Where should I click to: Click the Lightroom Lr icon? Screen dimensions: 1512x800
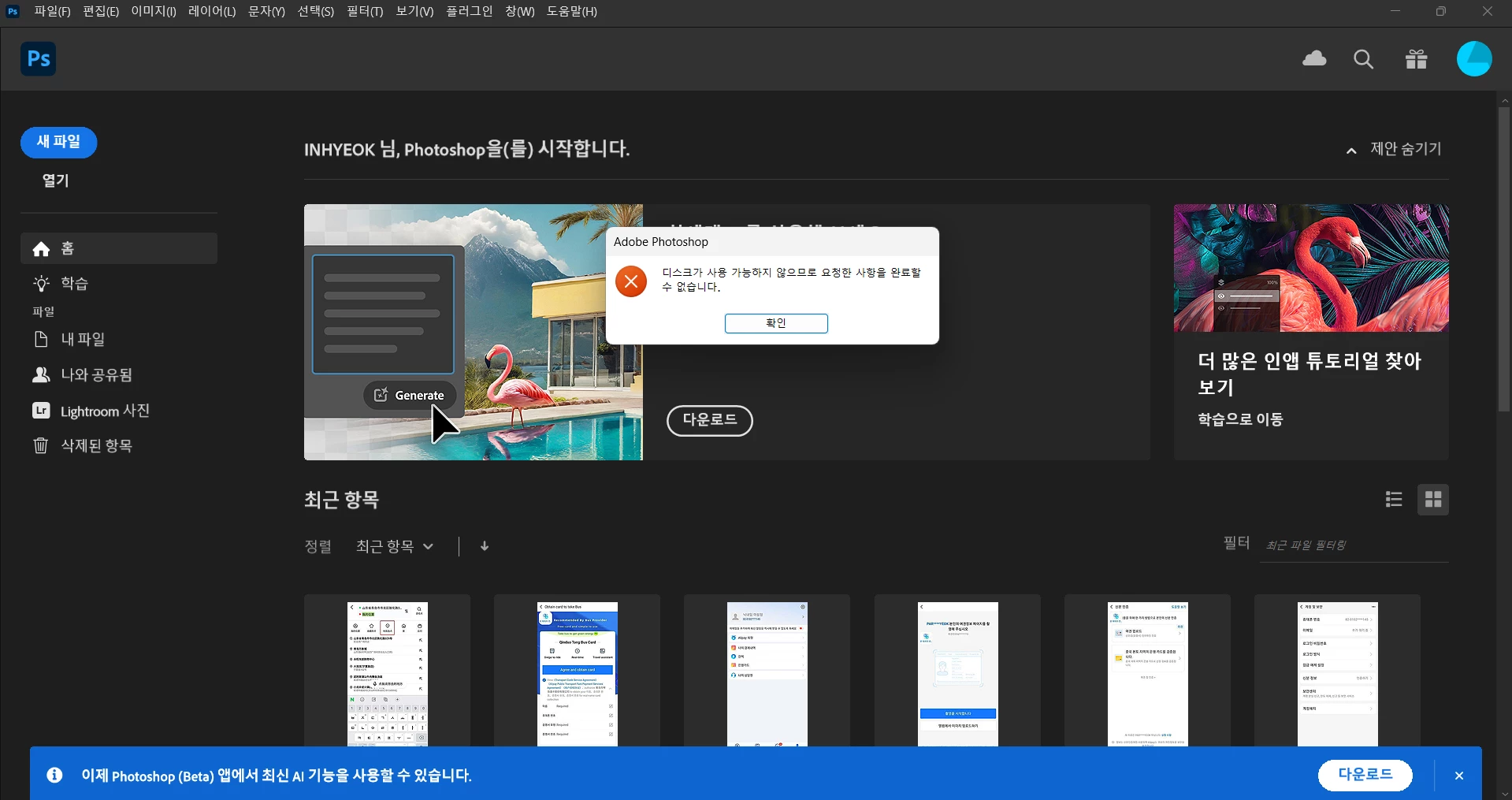pyautogui.click(x=41, y=411)
